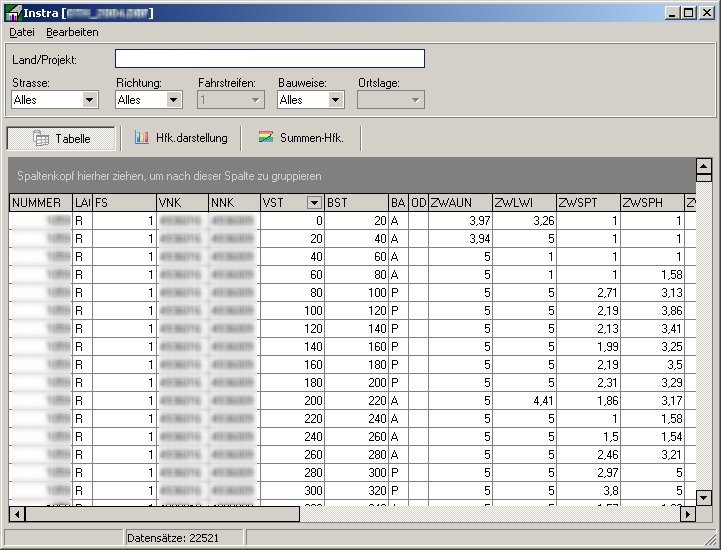Open VST column filter dropdown arrow

[314, 203]
